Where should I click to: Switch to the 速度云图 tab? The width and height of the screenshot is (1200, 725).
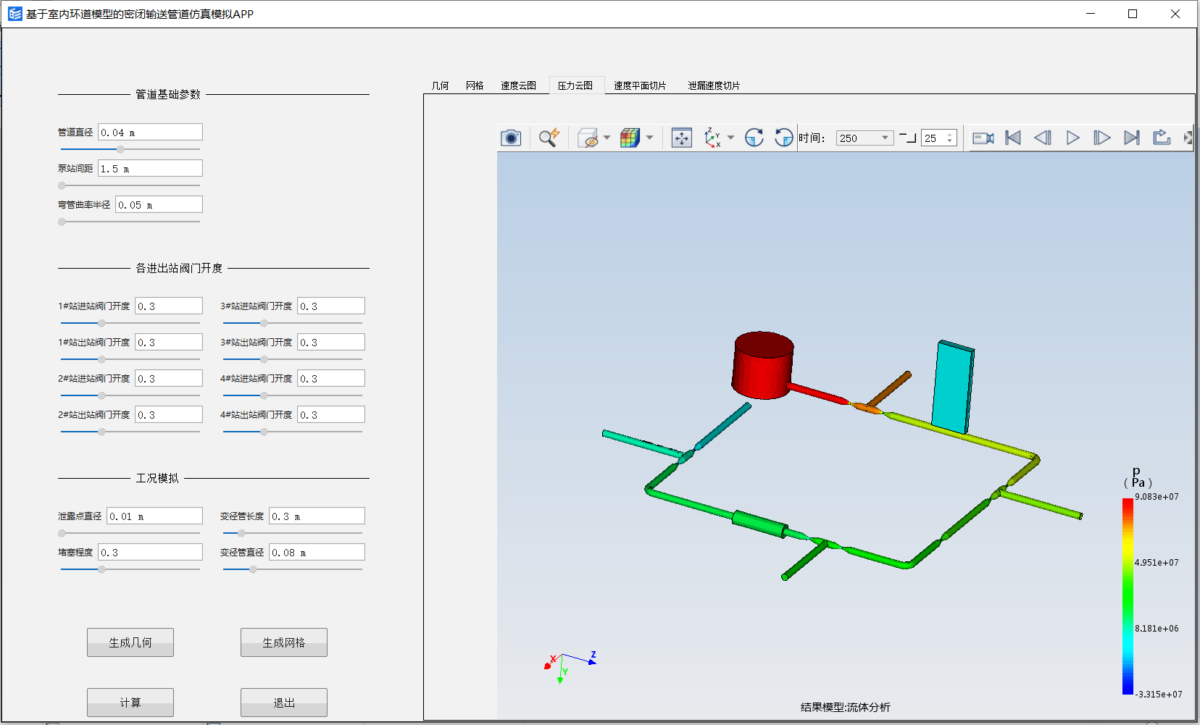click(x=519, y=86)
